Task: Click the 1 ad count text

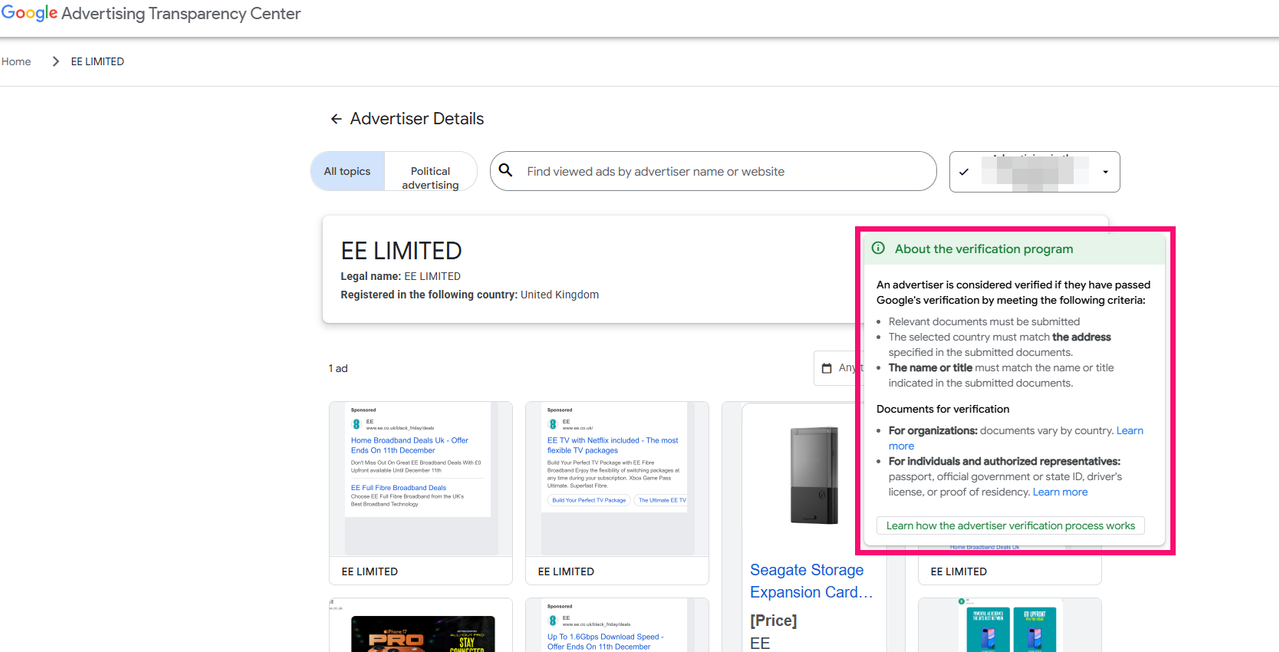Action: [338, 368]
